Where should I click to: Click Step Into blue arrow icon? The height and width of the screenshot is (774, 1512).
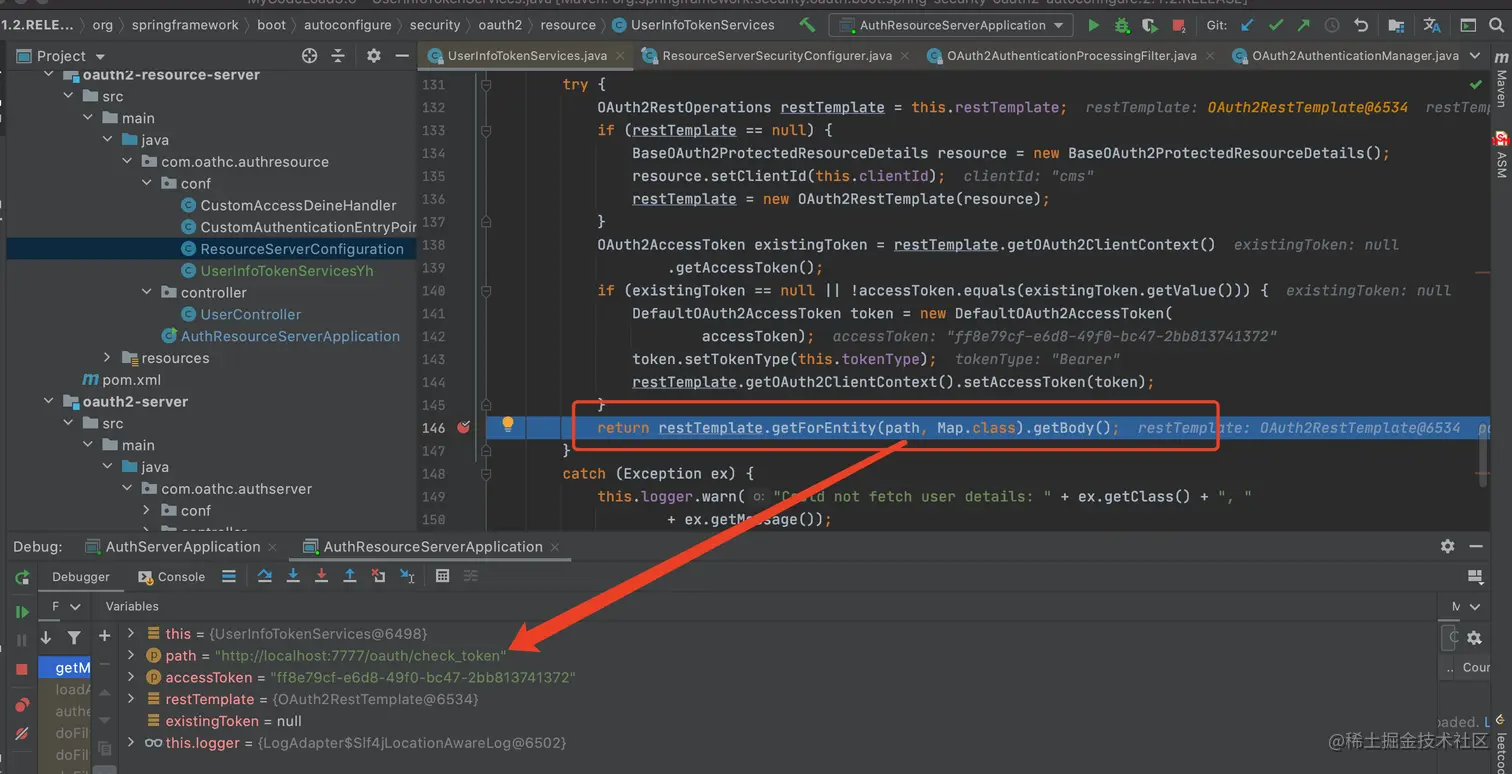click(x=293, y=576)
